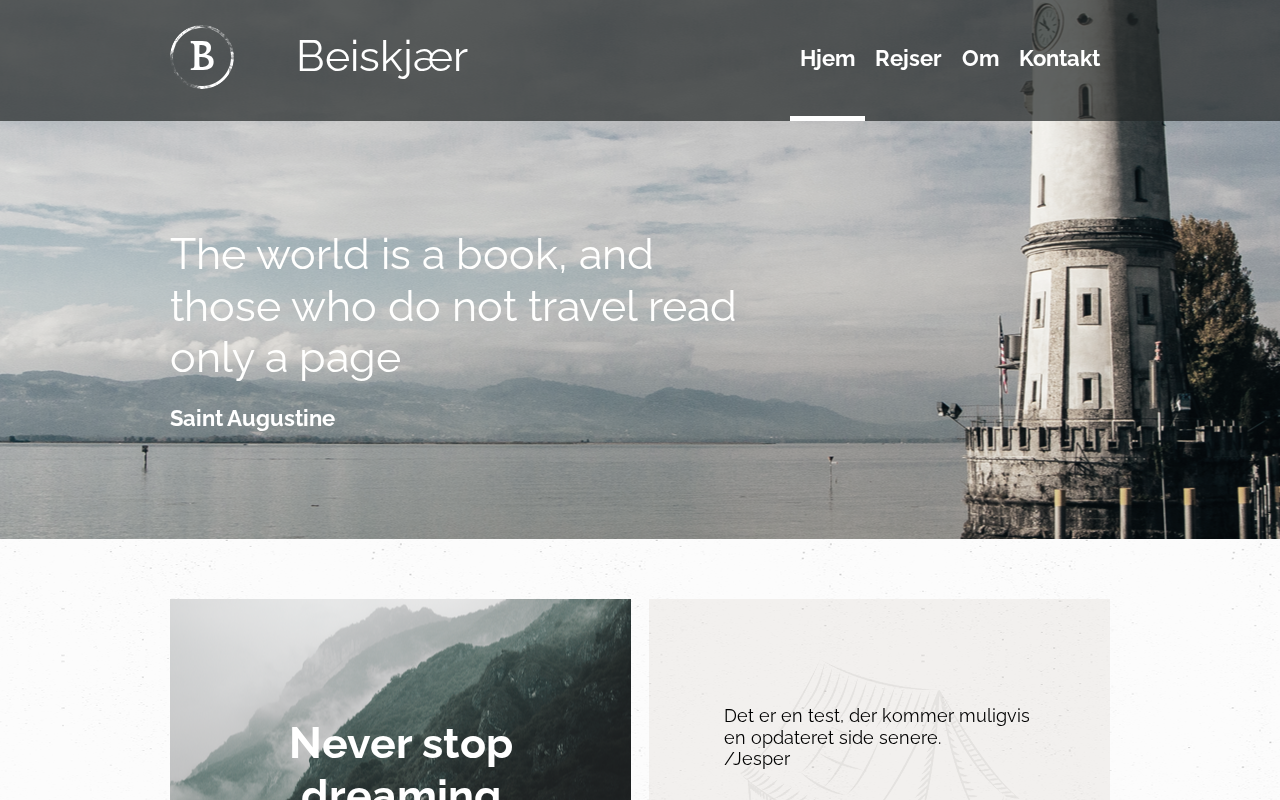
Task: Click the quote heading about the world being a book
Action: pyautogui.click(x=453, y=306)
